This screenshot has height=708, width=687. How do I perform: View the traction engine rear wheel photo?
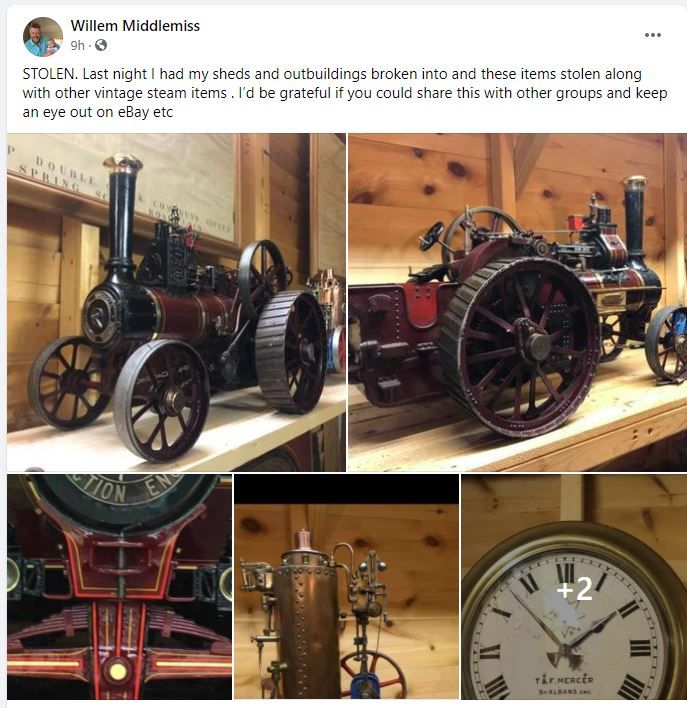pyautogui.click(x=518, y=302)
